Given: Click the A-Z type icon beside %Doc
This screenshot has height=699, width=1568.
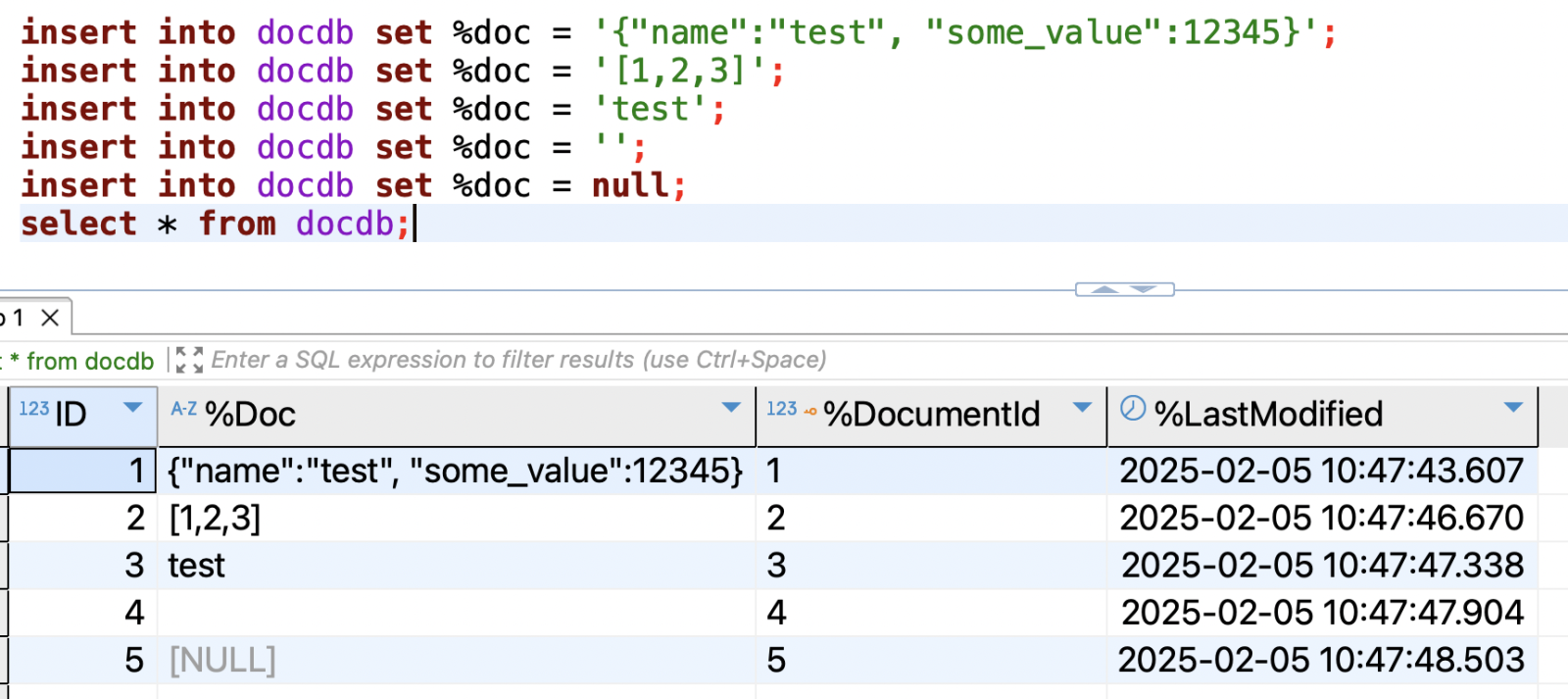Looking at the screenshot, I should point(183,409).
